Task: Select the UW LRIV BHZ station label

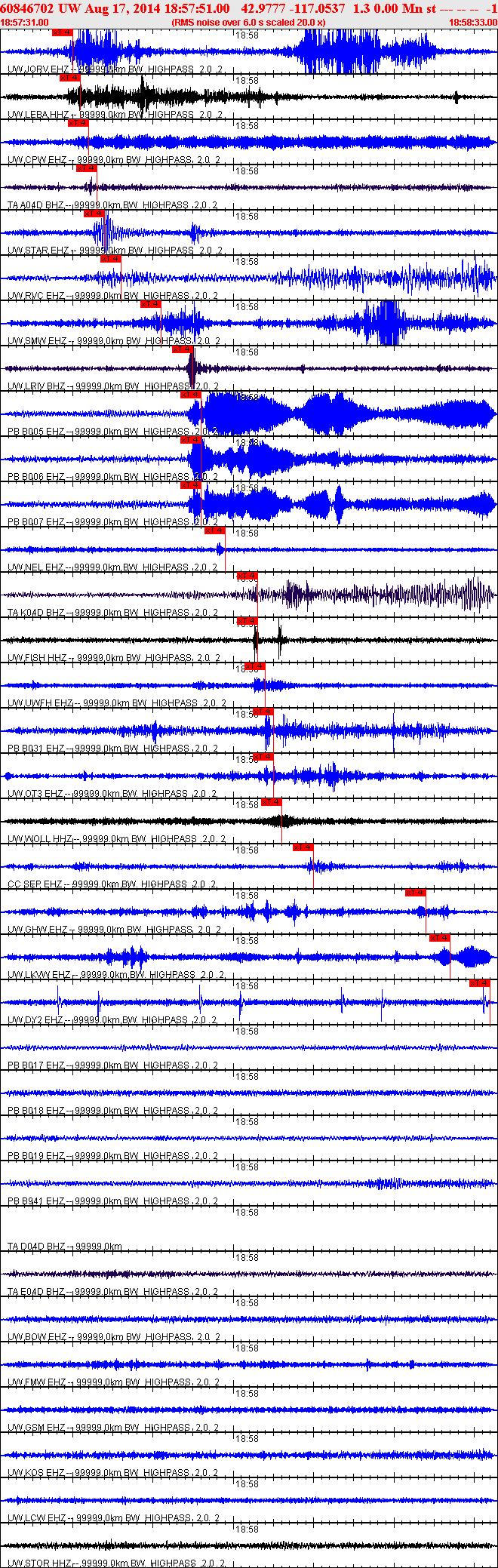Action: (x=37, y=386)
